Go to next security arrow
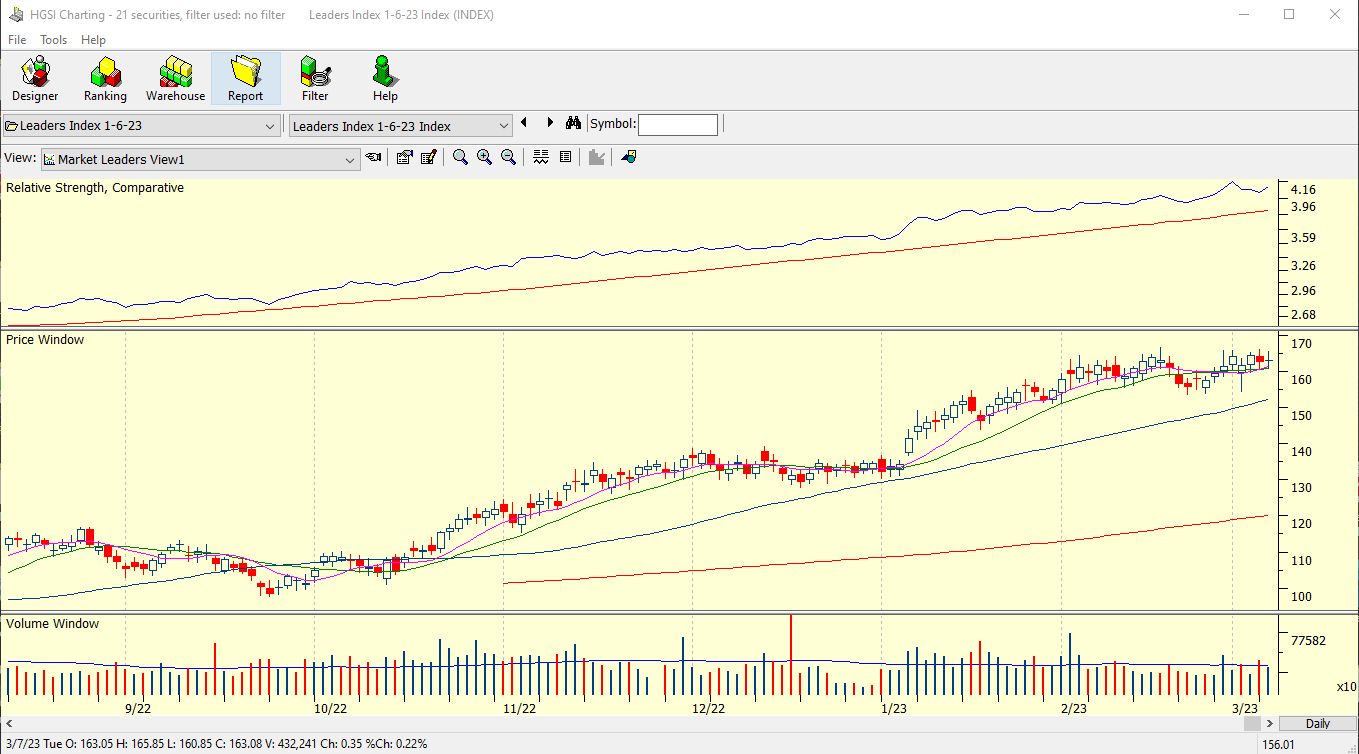Screen dimensions: 1359x754 pos(549,123)
